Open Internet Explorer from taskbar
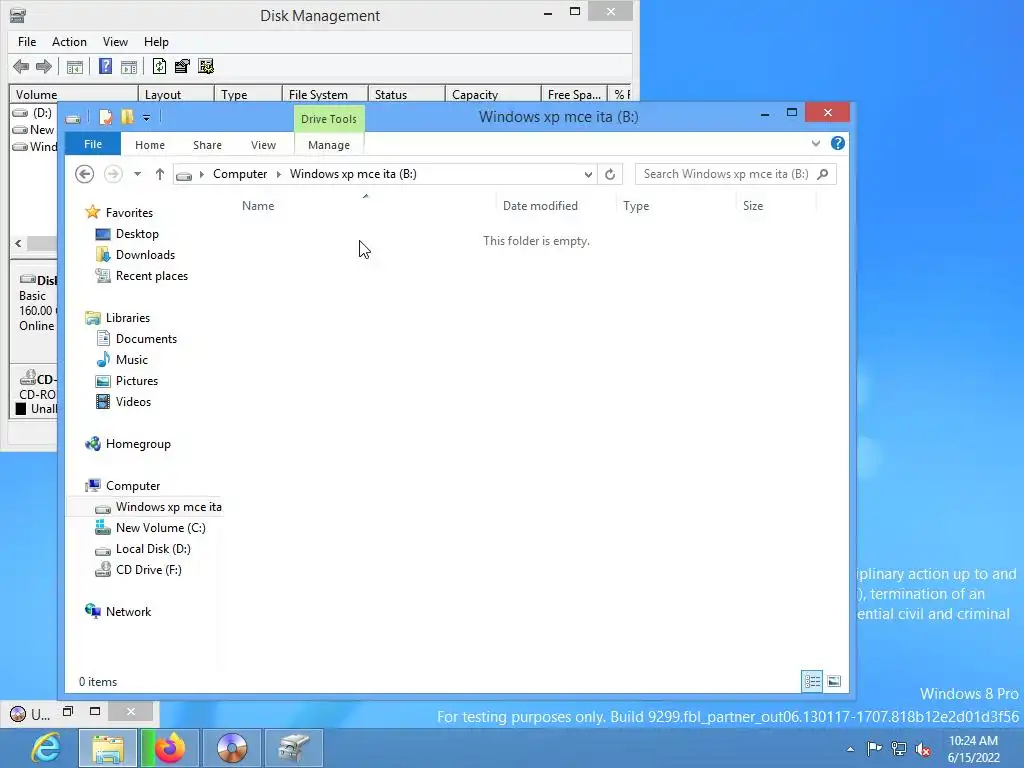The image size is (1024, 768). [46, 748]
